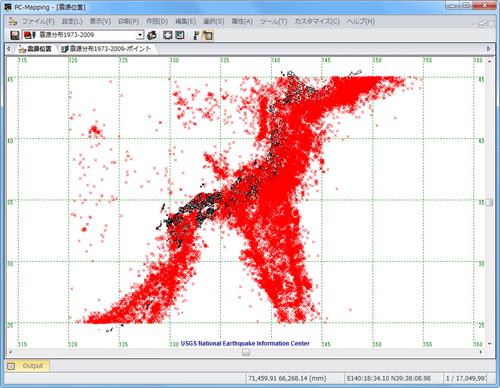This screenshot has height=388, width=500.
Task: Switch to the 震源分布1973-2009-ポイント tab
Action: (x=106, y=49)
